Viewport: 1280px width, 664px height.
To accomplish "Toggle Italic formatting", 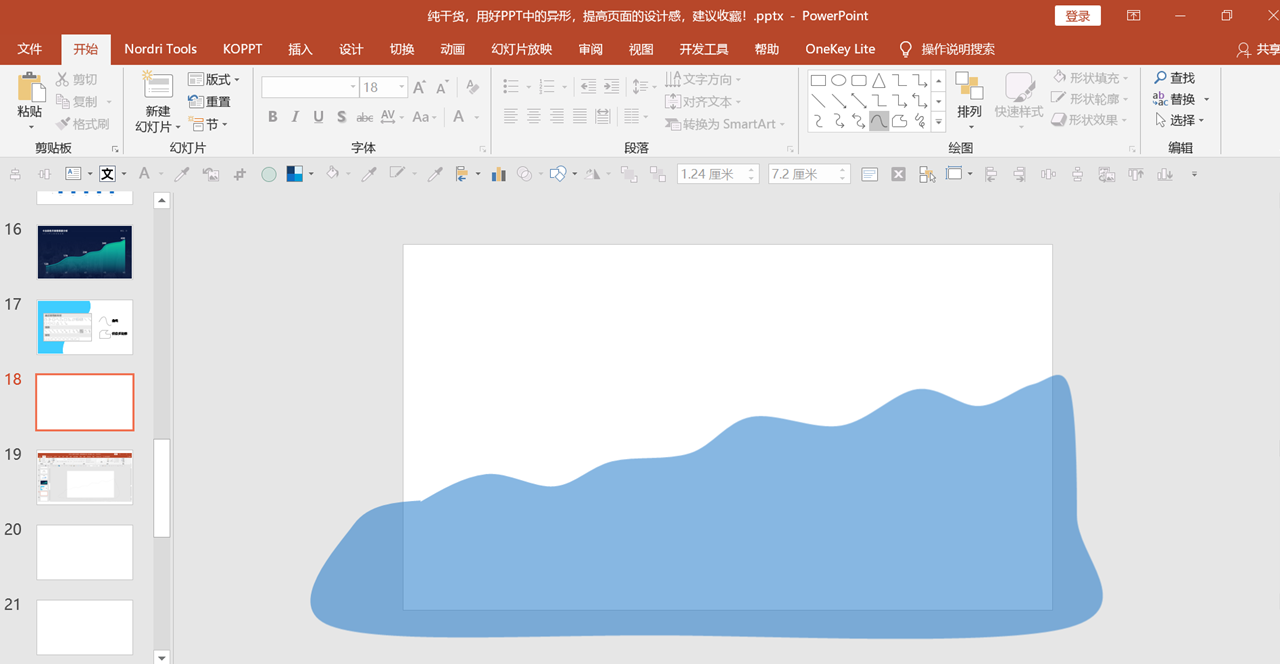I will pos(295,117).
